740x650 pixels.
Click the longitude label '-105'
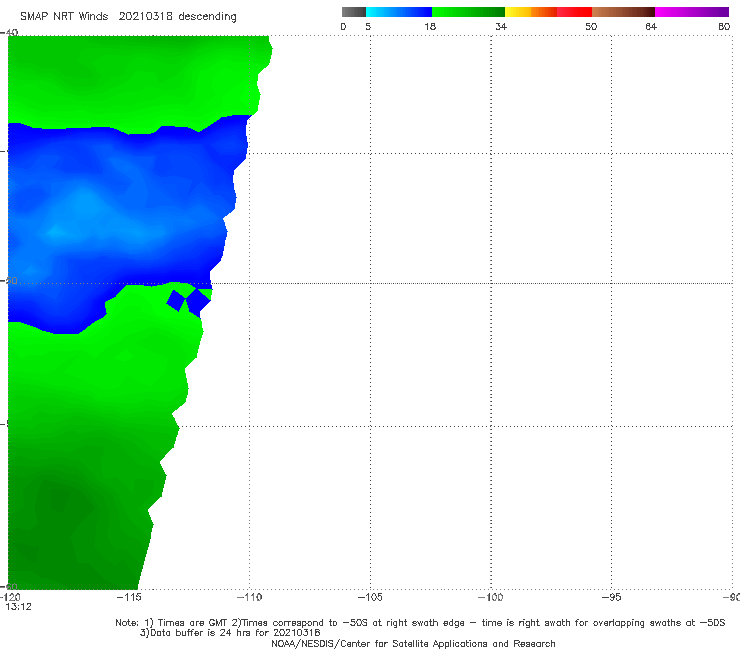click(370, 597)
